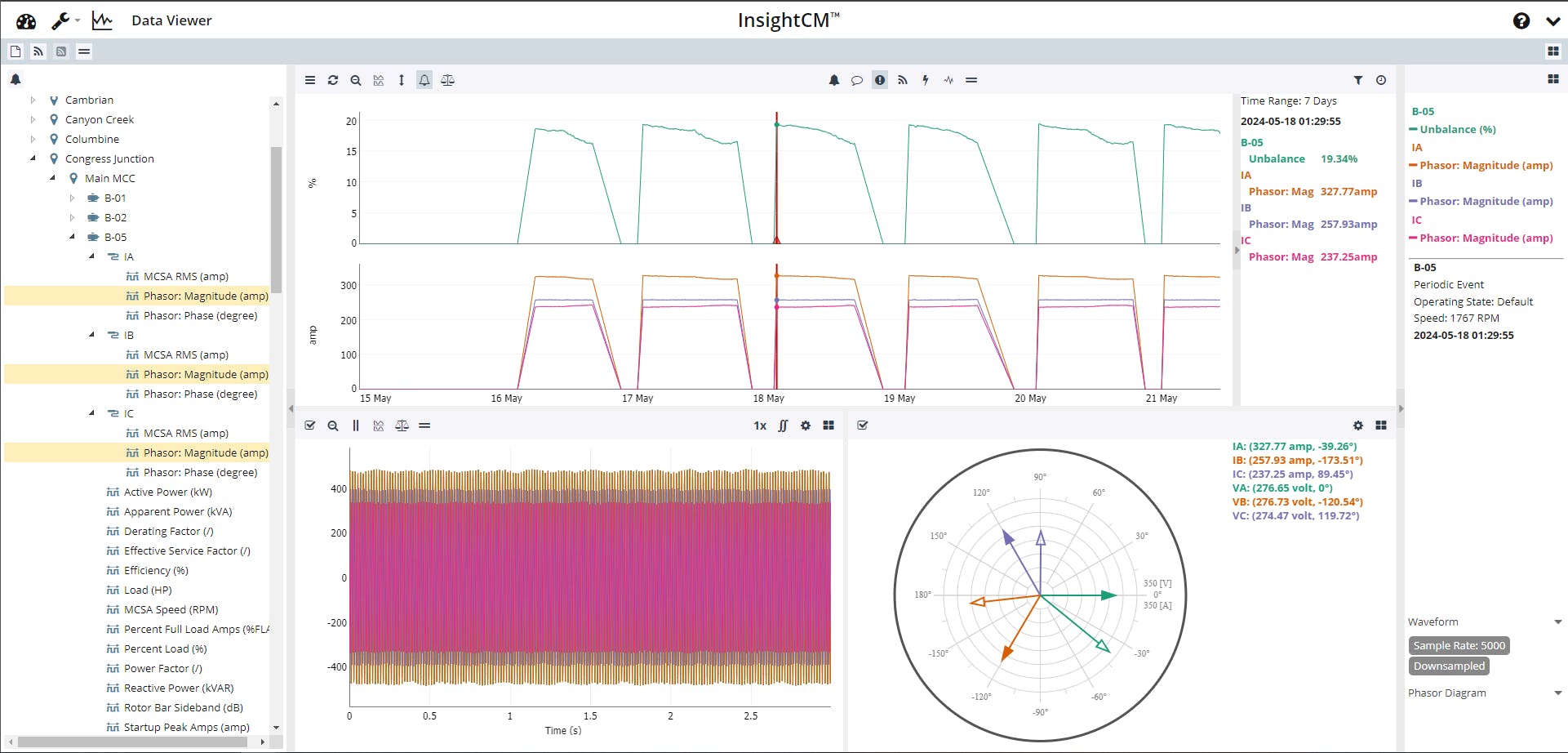Click the asset tree horizontal scrollbar
Screen dimensions: 1568x753
pyautogui.click(x=135, y=742)
